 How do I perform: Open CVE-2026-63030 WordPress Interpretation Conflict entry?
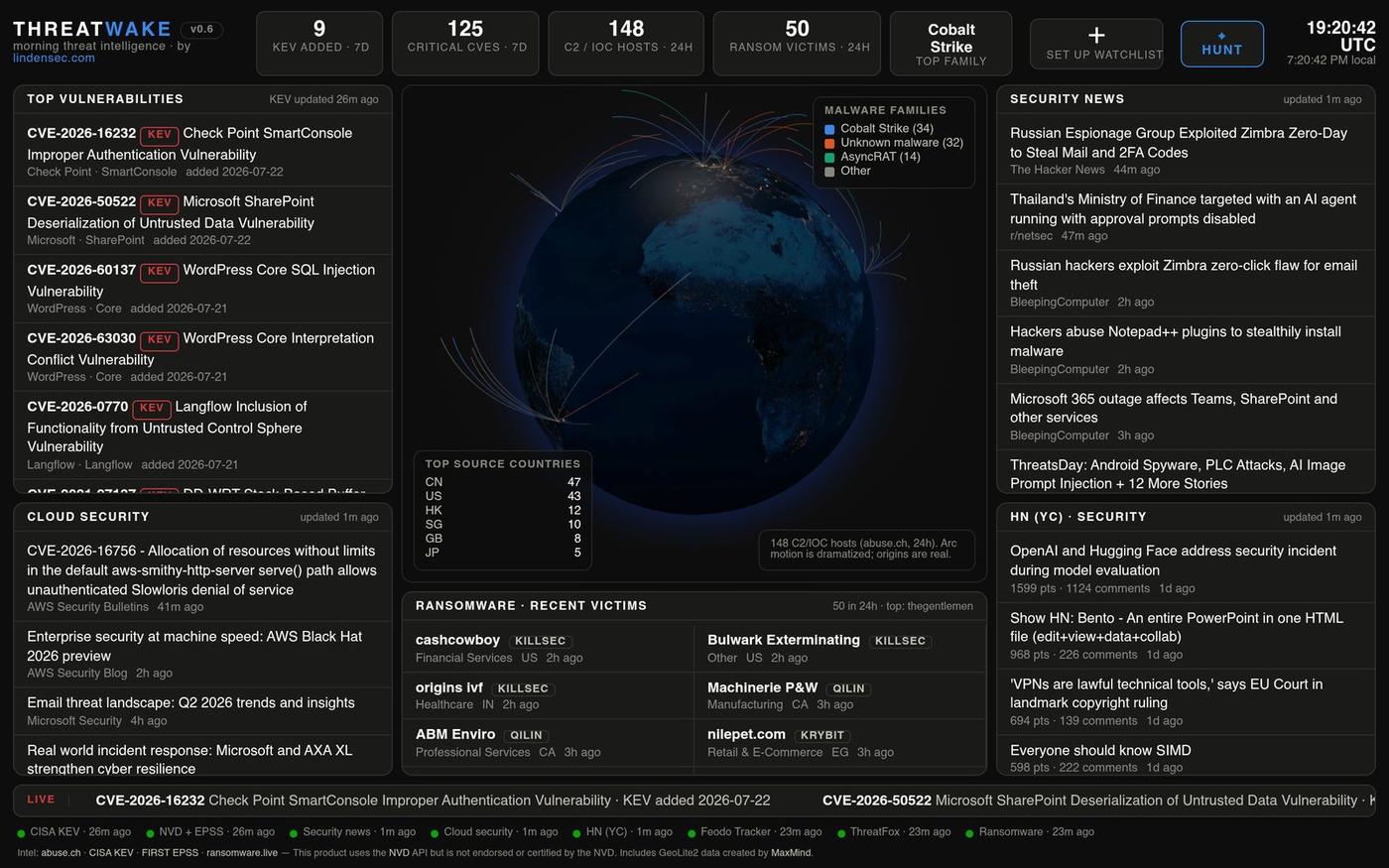(x=202, y=357)
